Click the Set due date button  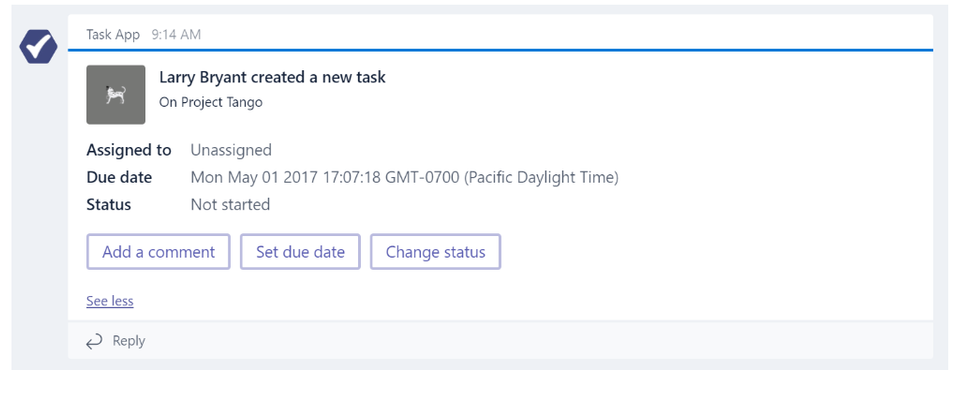(x=300, y=252)
